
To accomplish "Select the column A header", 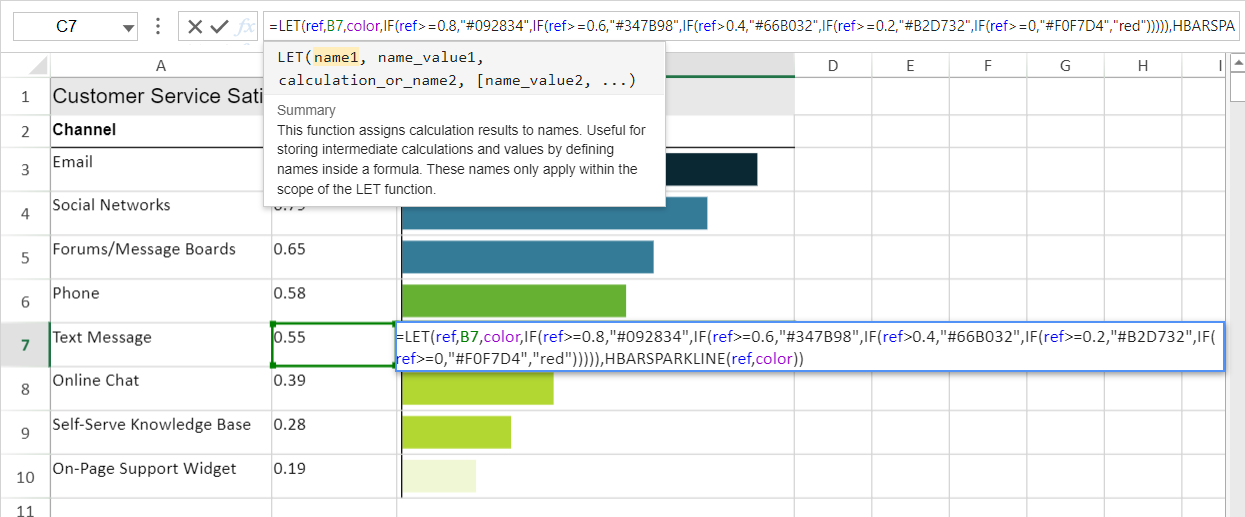I will tap(160, 66).
